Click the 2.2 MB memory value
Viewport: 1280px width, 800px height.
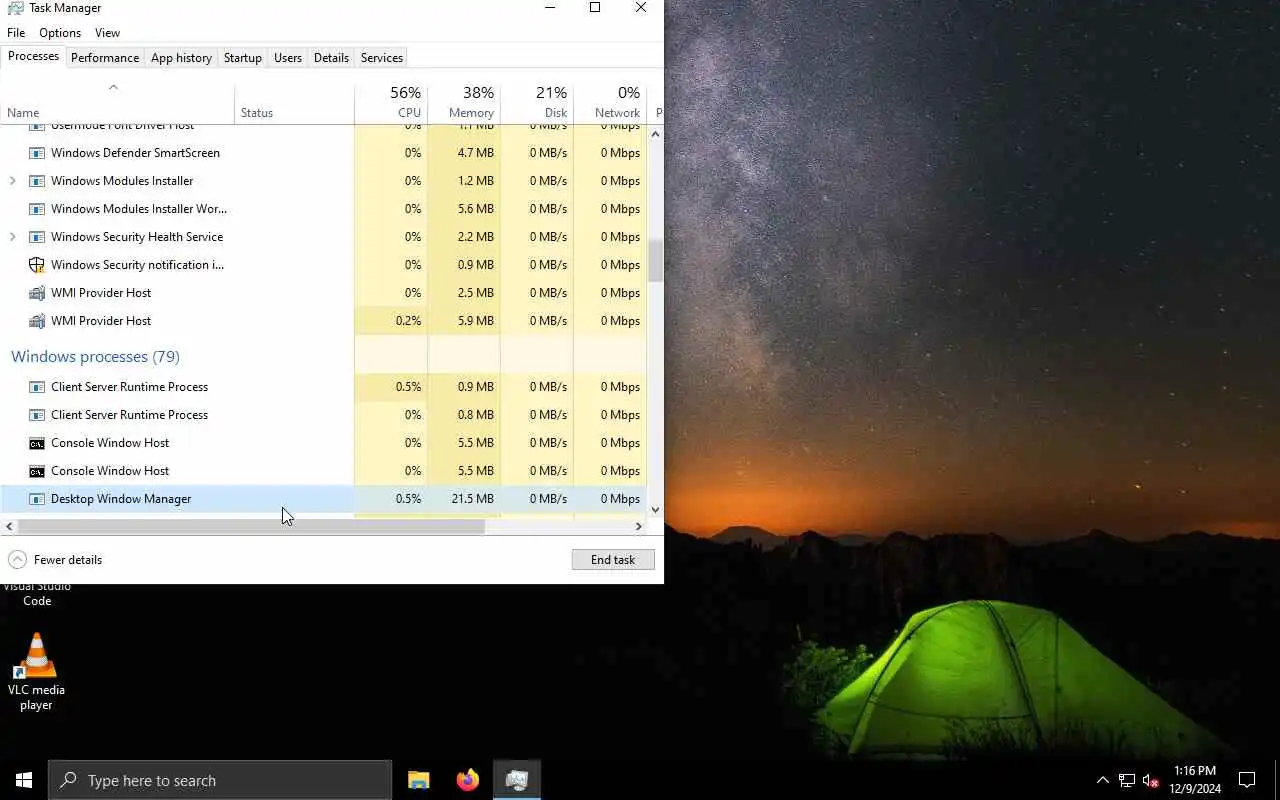(475, 237)
